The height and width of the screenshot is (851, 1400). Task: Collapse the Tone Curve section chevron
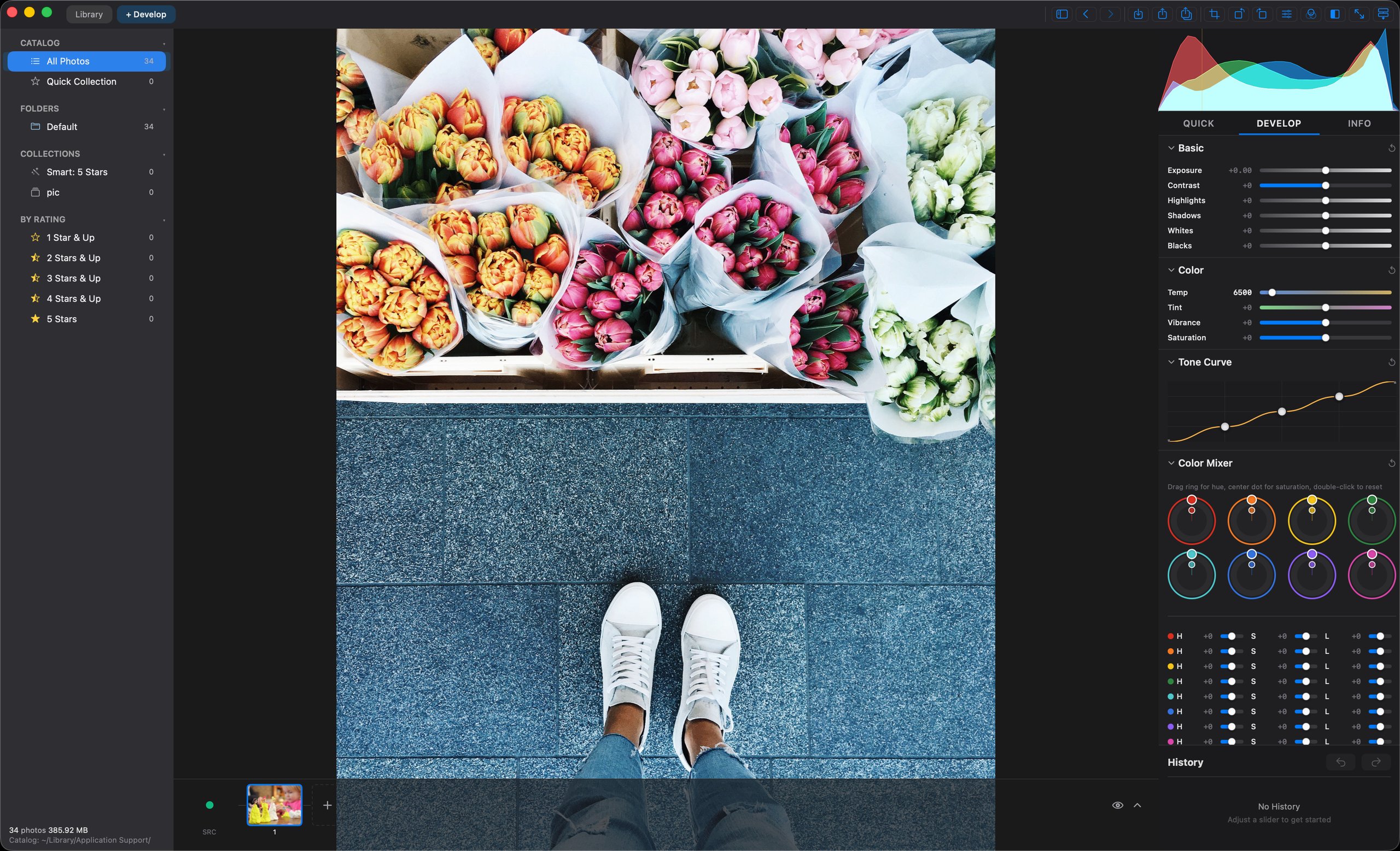pyautogui.click(x=1171, y=362)
